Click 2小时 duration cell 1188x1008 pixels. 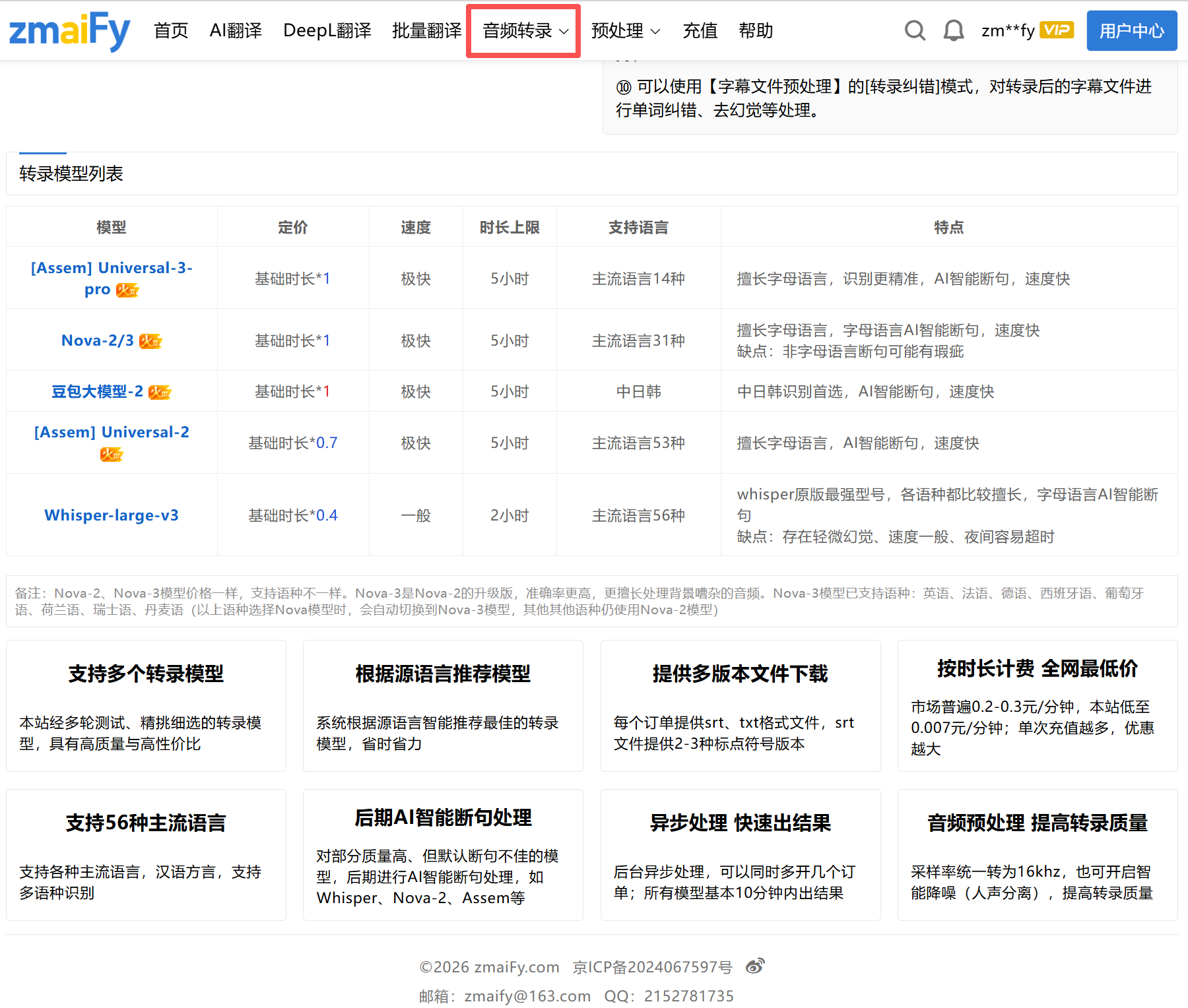click(x=510, y=515)
